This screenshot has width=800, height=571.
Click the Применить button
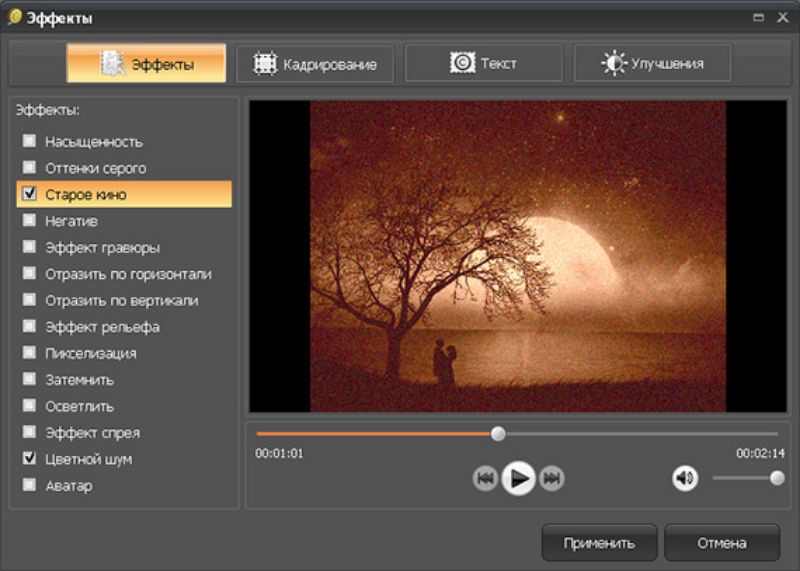599,543
